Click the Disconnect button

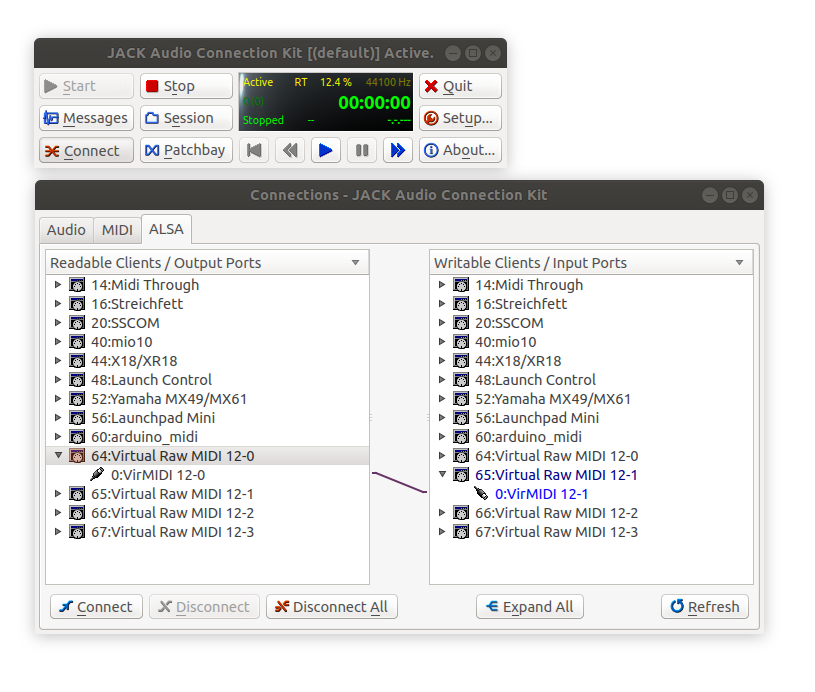point(204,607)
